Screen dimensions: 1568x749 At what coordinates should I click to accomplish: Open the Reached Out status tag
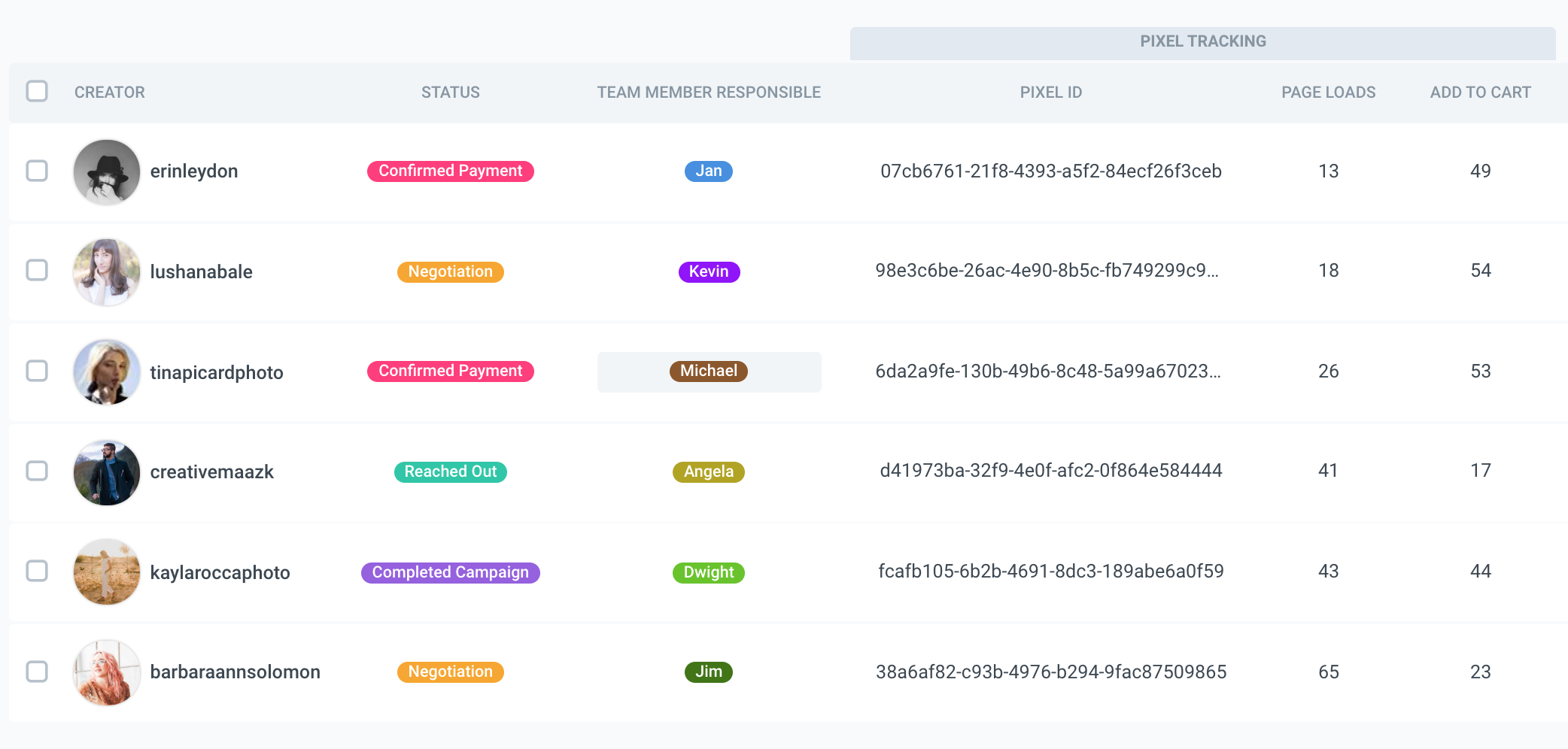pos(450,472)
